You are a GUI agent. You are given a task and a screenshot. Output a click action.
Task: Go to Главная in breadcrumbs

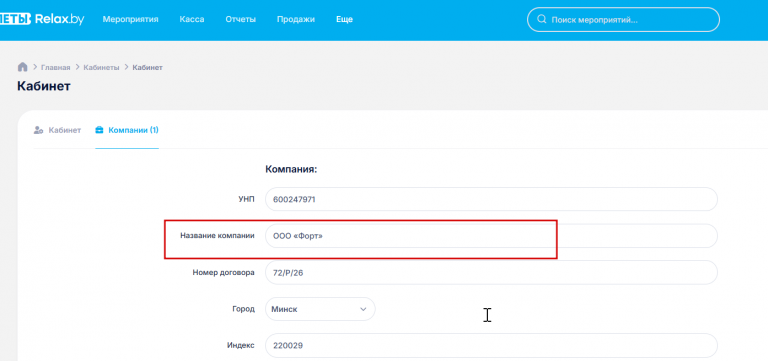[x=55, y=68]
